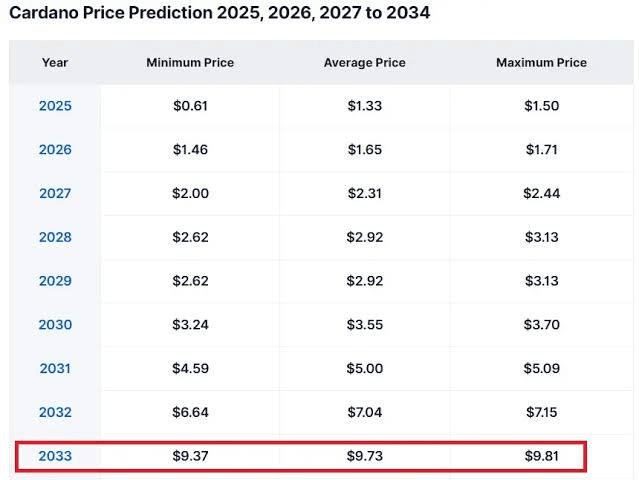The width and height of the screenshot is (639, 480).
Task: Open the 2031 year link
Action: 55,369
